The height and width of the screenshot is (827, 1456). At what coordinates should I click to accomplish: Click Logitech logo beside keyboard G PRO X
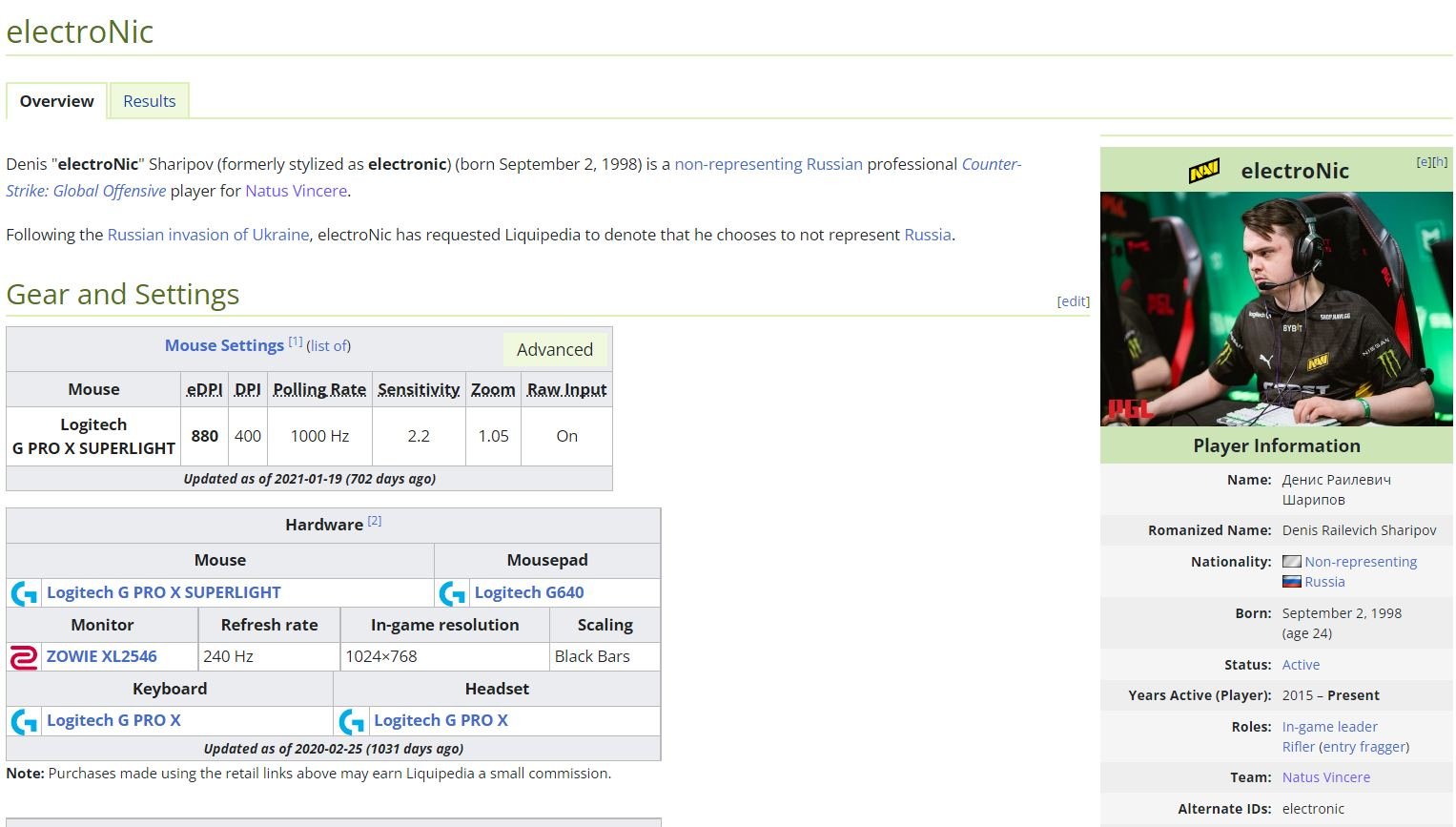[25, 721]
